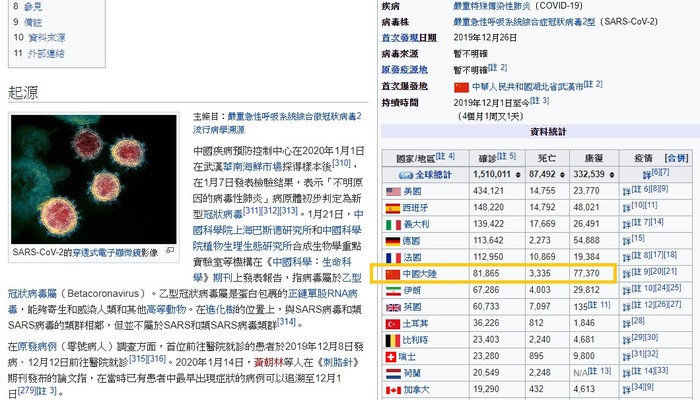Open the 高等動物 link
The height and width of the screenshot is (400, 700).
(167, 309)
